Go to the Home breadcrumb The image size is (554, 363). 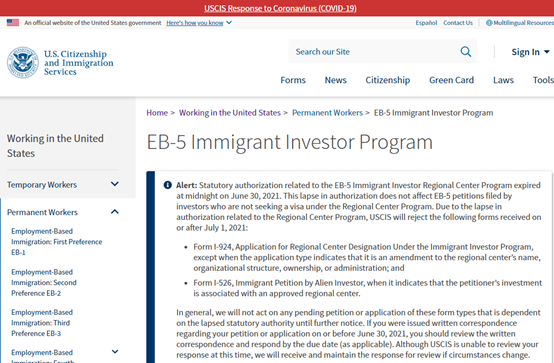point(157,113)
